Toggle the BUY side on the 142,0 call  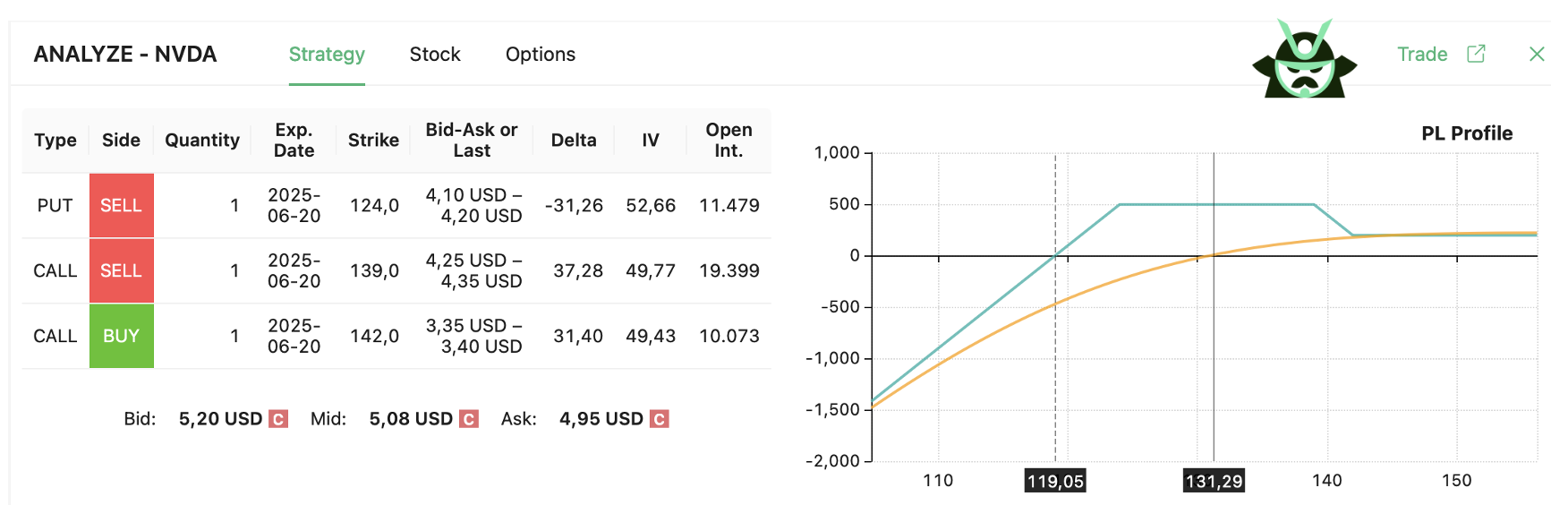tap(122, 336)
